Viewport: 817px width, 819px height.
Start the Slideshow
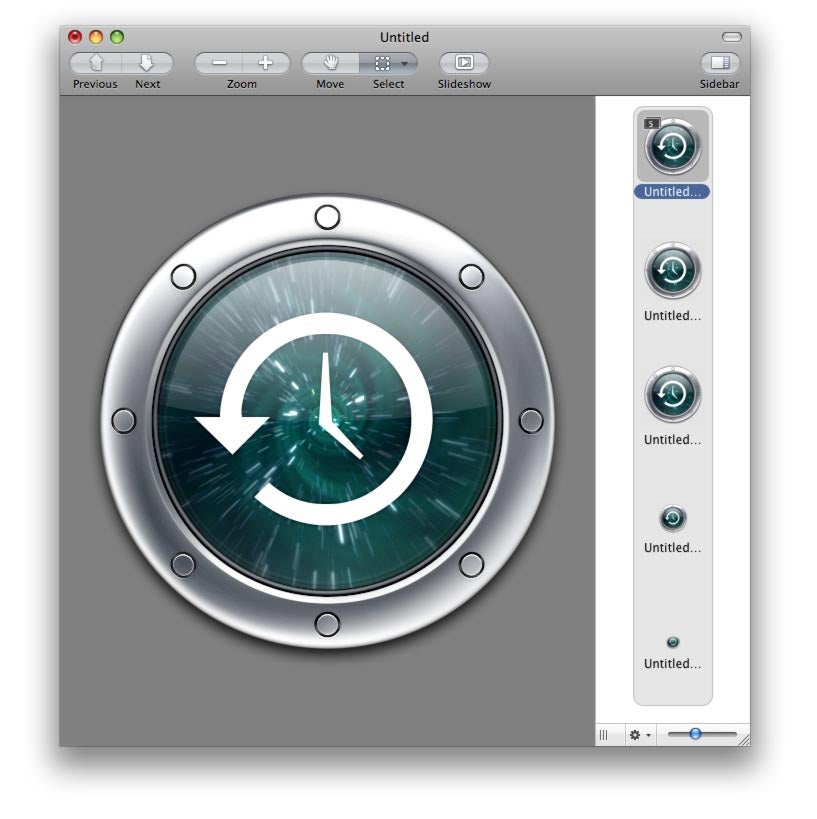coord(464,63)
